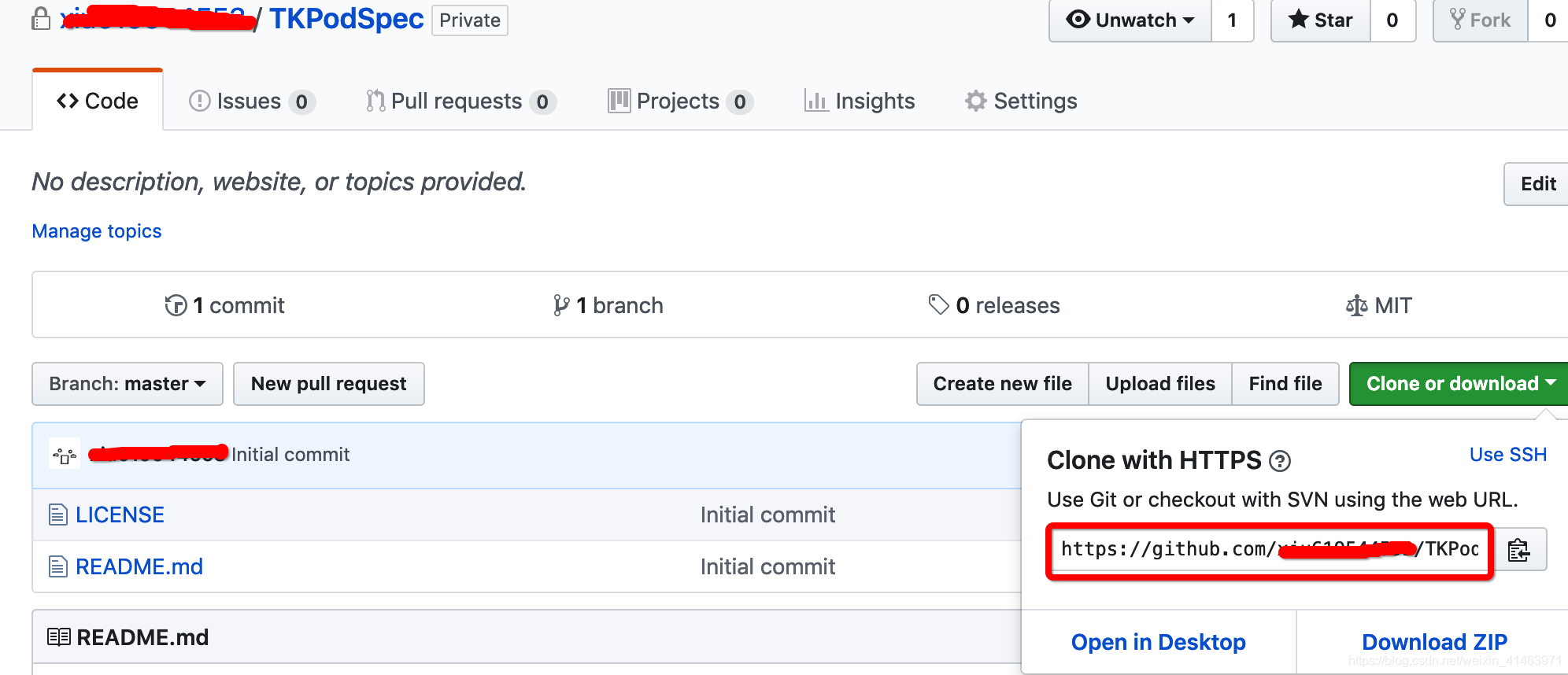
Task: Click the git branch icon
Action: [561, 305]
